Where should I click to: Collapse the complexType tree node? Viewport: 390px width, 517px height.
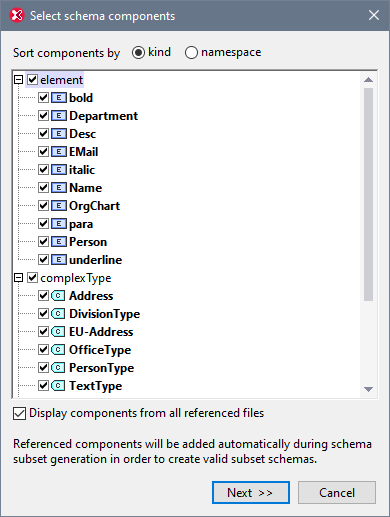point(18,278)
